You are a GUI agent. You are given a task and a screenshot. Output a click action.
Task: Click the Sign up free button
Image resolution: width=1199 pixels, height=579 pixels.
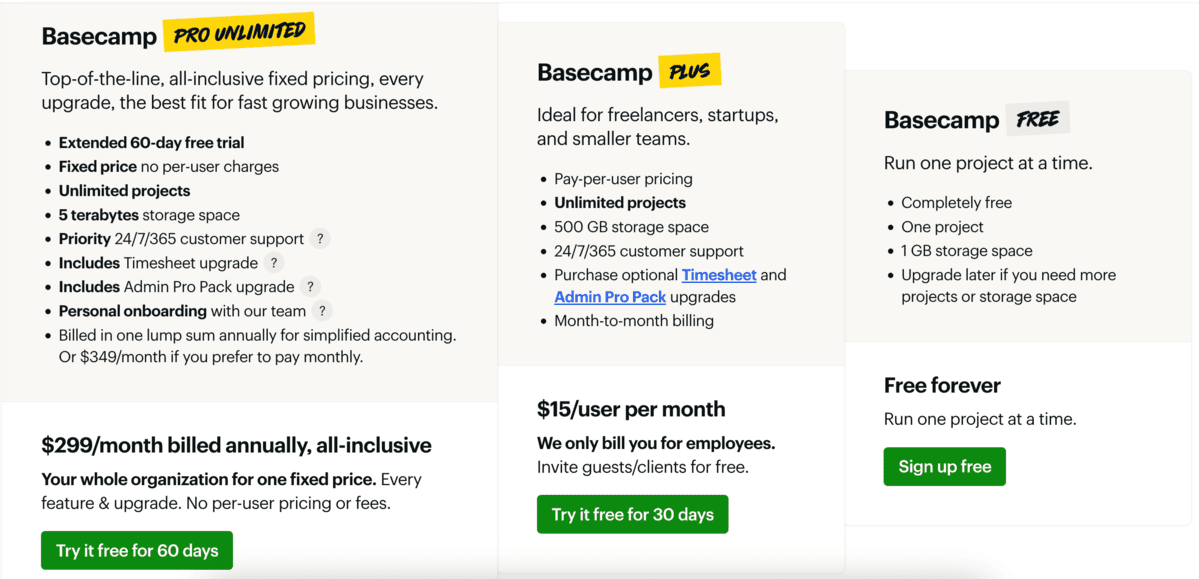click(944, 467)
